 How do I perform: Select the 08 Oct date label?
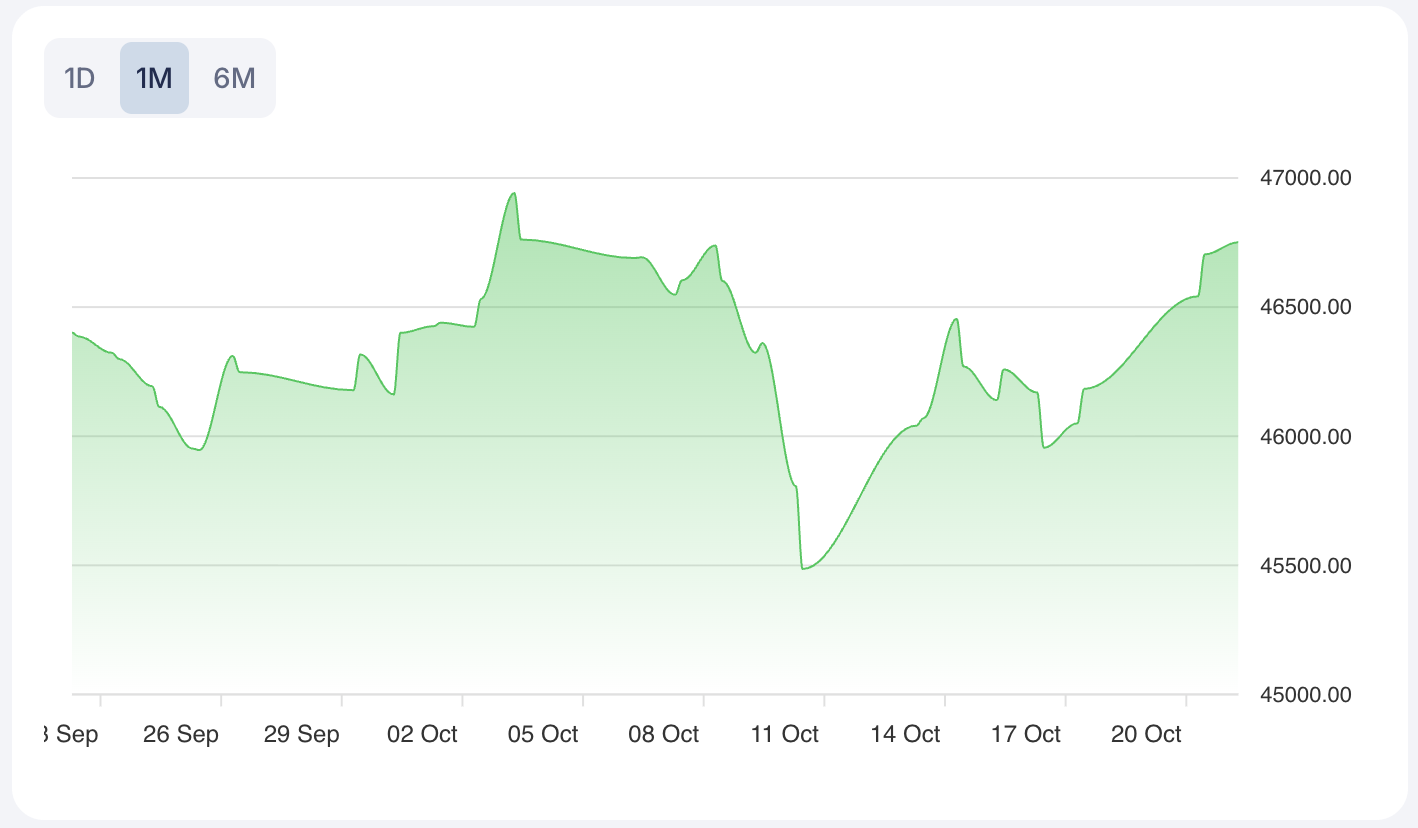coord(664,734)
